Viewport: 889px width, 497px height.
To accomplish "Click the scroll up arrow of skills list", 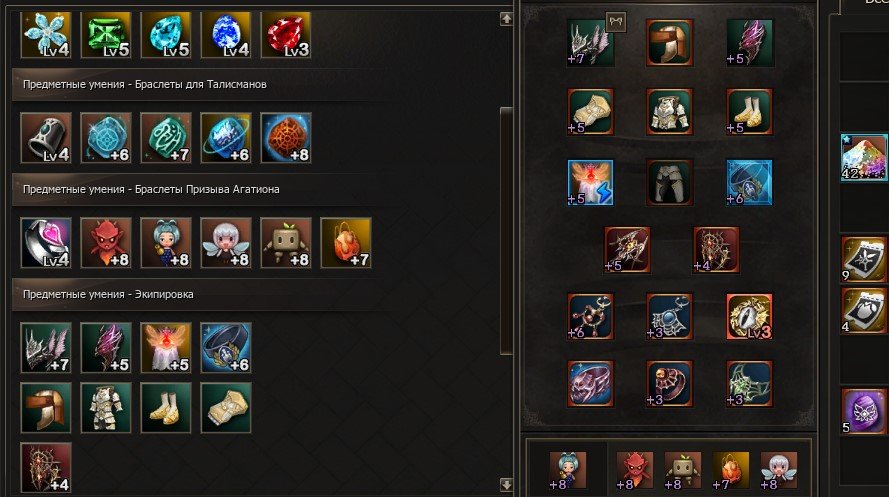I will point(506,19).
